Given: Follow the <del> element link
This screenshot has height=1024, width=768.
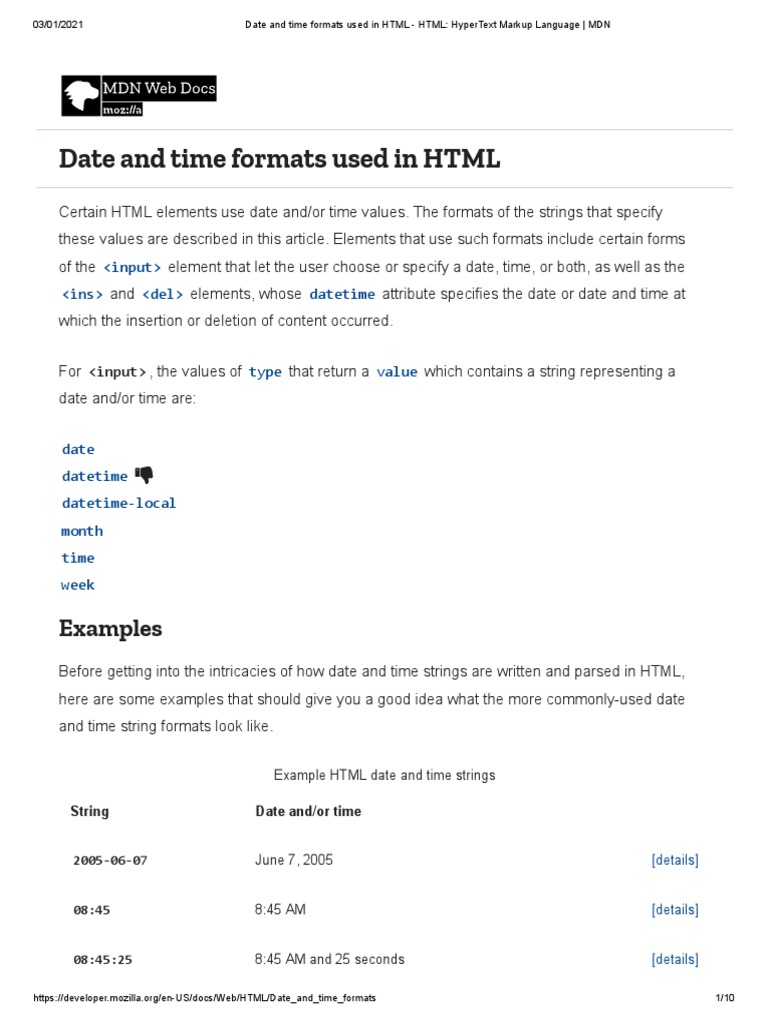Looking at the screenshot, I should pos(162,294).
